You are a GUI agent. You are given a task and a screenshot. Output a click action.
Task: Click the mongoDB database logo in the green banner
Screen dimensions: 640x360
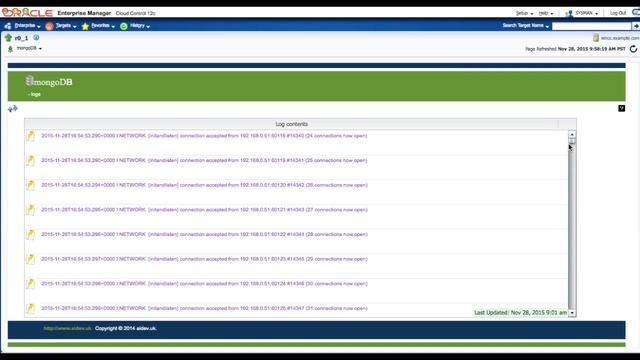(x=49, y=81)
